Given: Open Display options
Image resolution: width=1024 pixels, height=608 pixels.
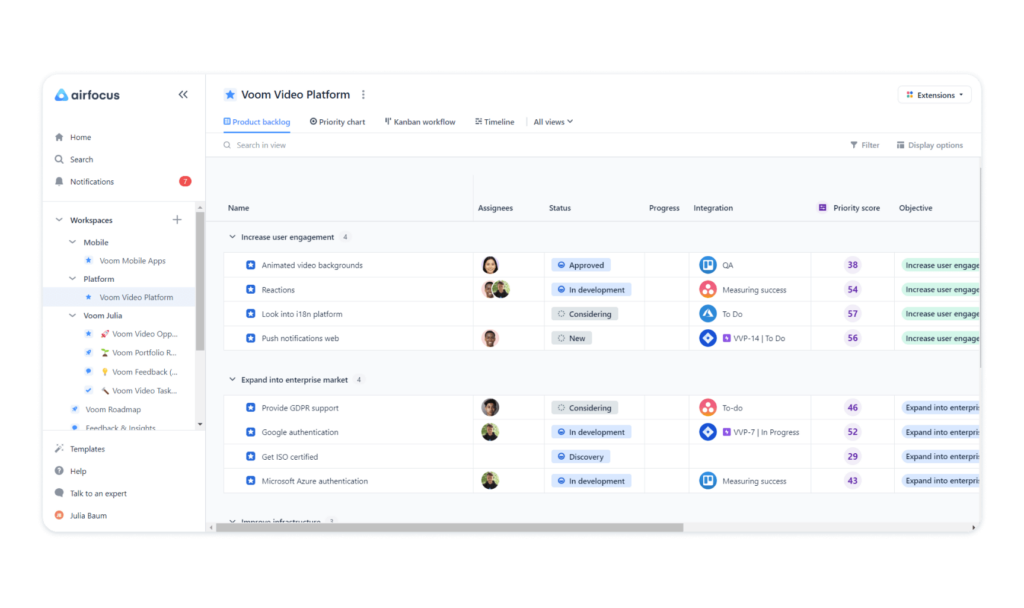Looking at the screenshot, I should [x=929, y=146].
